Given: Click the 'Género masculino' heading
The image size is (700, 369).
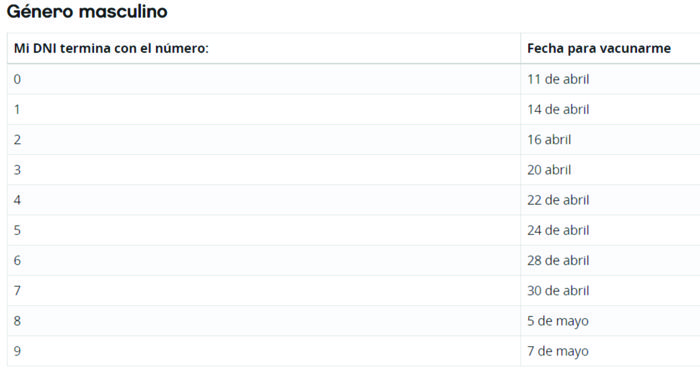Looking at the screenshot, I should pos(87,11).
